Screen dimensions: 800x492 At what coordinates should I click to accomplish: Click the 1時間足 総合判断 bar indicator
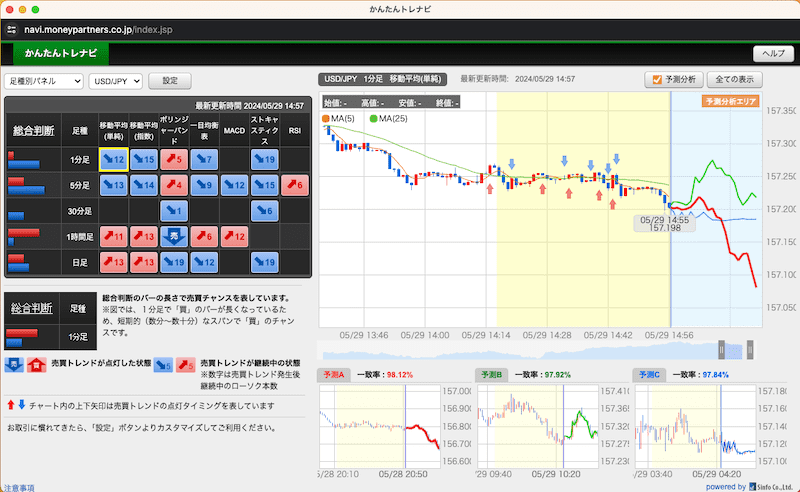24,237
